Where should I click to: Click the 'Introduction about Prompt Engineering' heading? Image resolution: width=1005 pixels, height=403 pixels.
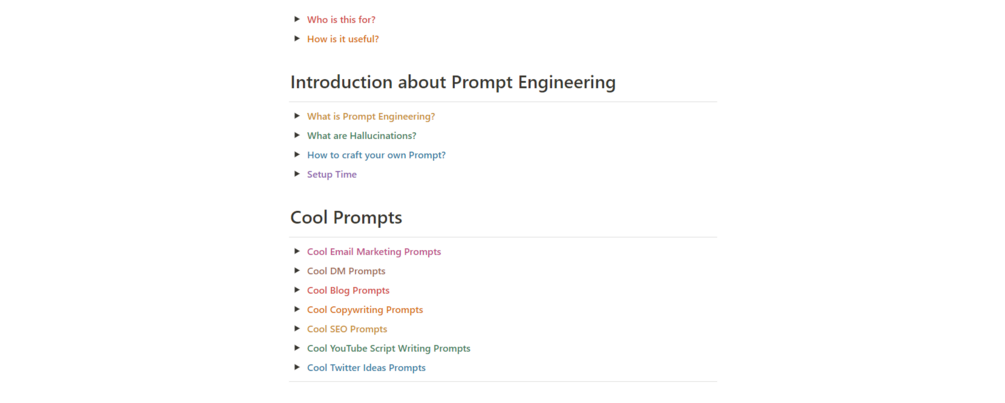click(x=452, y=82)
